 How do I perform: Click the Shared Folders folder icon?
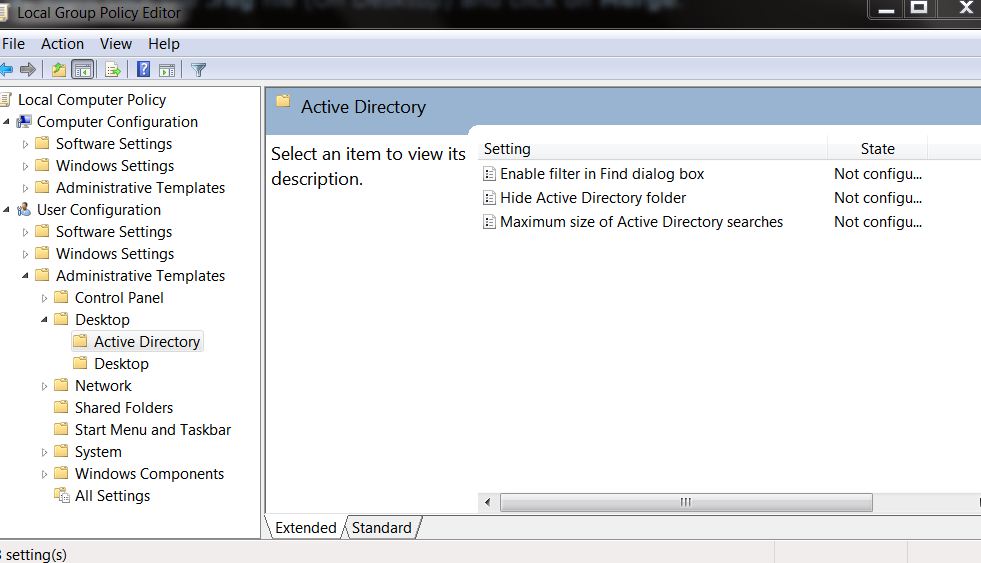coord(61,407)
